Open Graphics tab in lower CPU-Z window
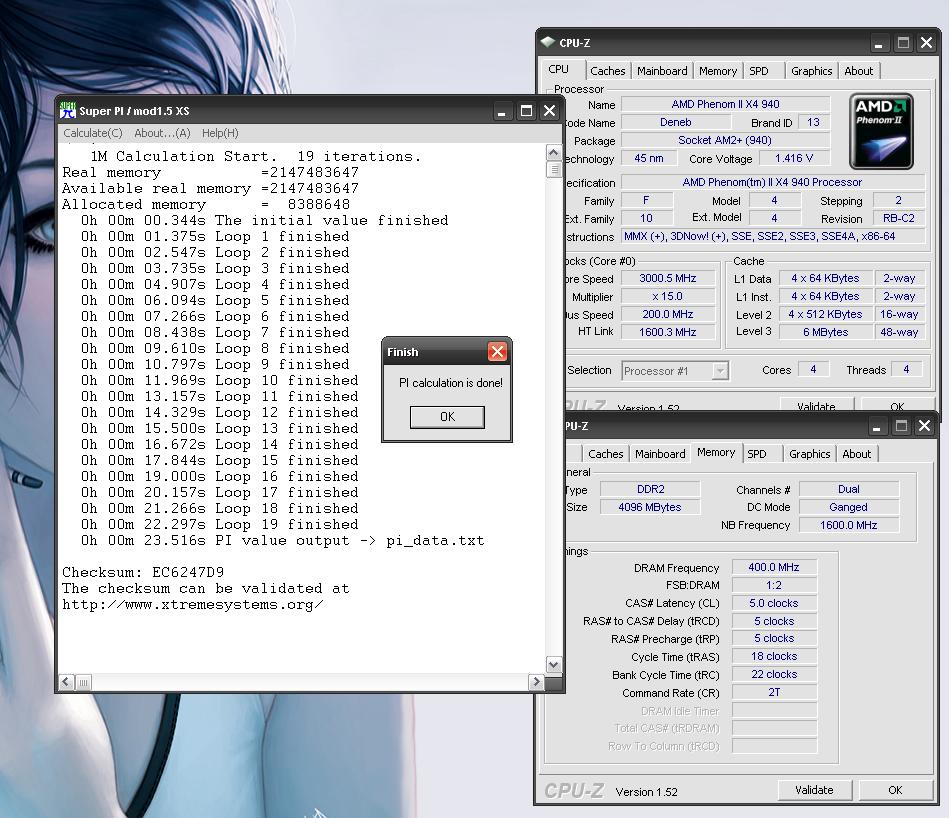The width and height of the screenshot is (949, 818). [809, 454]
